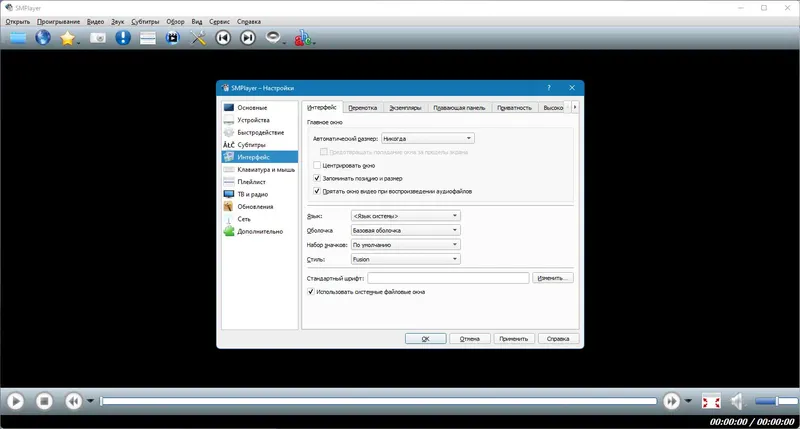800x429 pixels.
Task: Switch to Приватность tab
Action: pos(514,108)
